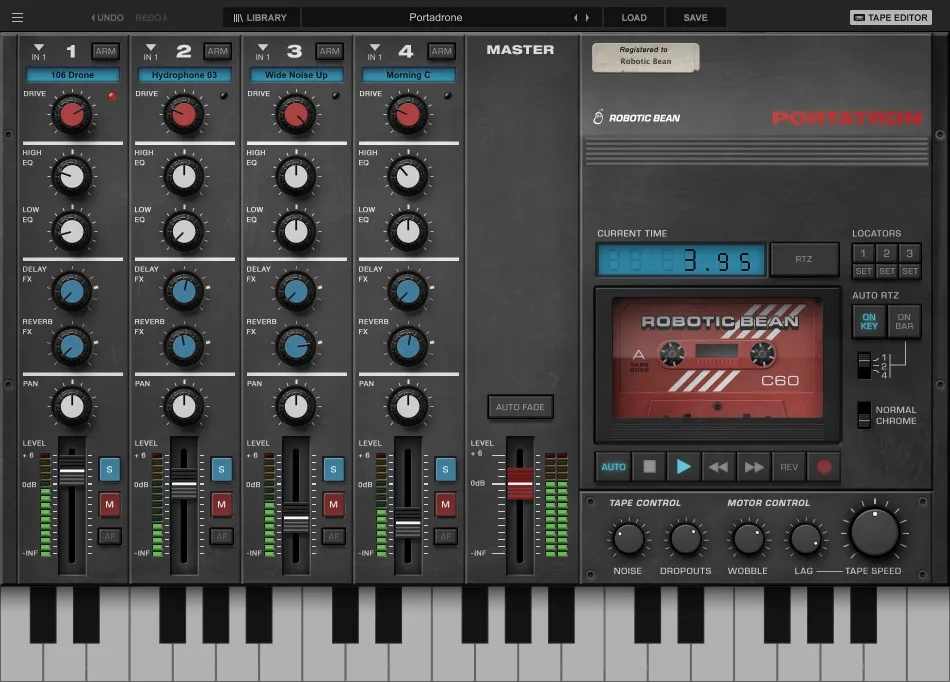Flip the Normal/Chrome tape switch
Image resolution: width=950 pixels, height=682 pixels.
point(865,415)
